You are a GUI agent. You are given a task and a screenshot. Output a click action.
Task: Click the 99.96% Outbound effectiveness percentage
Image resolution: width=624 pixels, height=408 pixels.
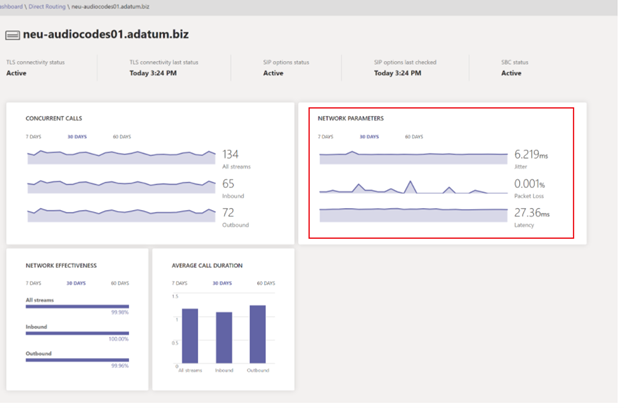[x=120, y=366]
